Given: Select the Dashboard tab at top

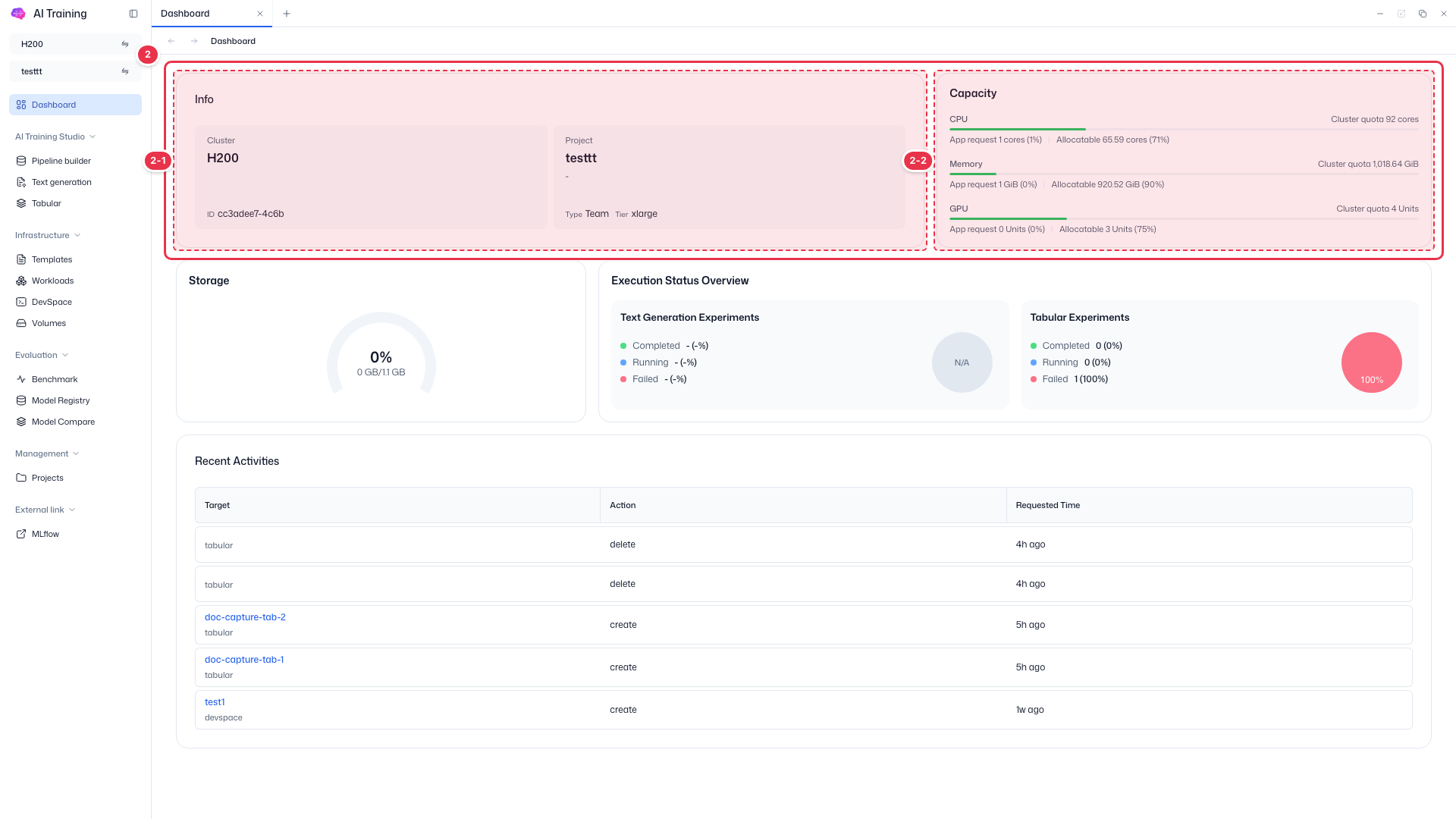Looking at the screenshot, I should click(202, 14).
